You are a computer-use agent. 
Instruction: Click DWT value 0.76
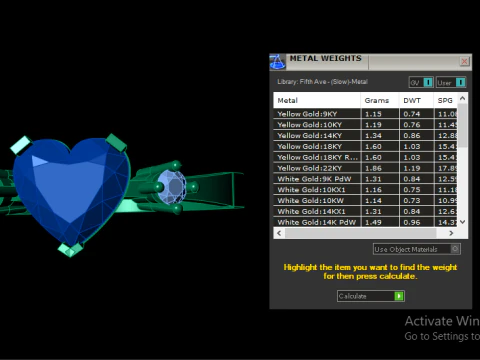[x=412, y=125]
